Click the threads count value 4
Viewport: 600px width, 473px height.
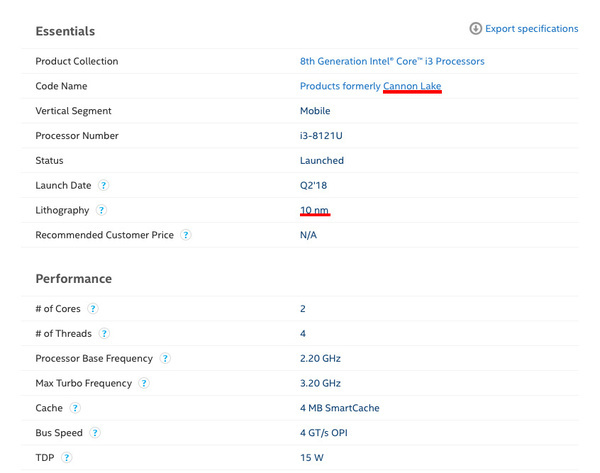pos(303,334)
